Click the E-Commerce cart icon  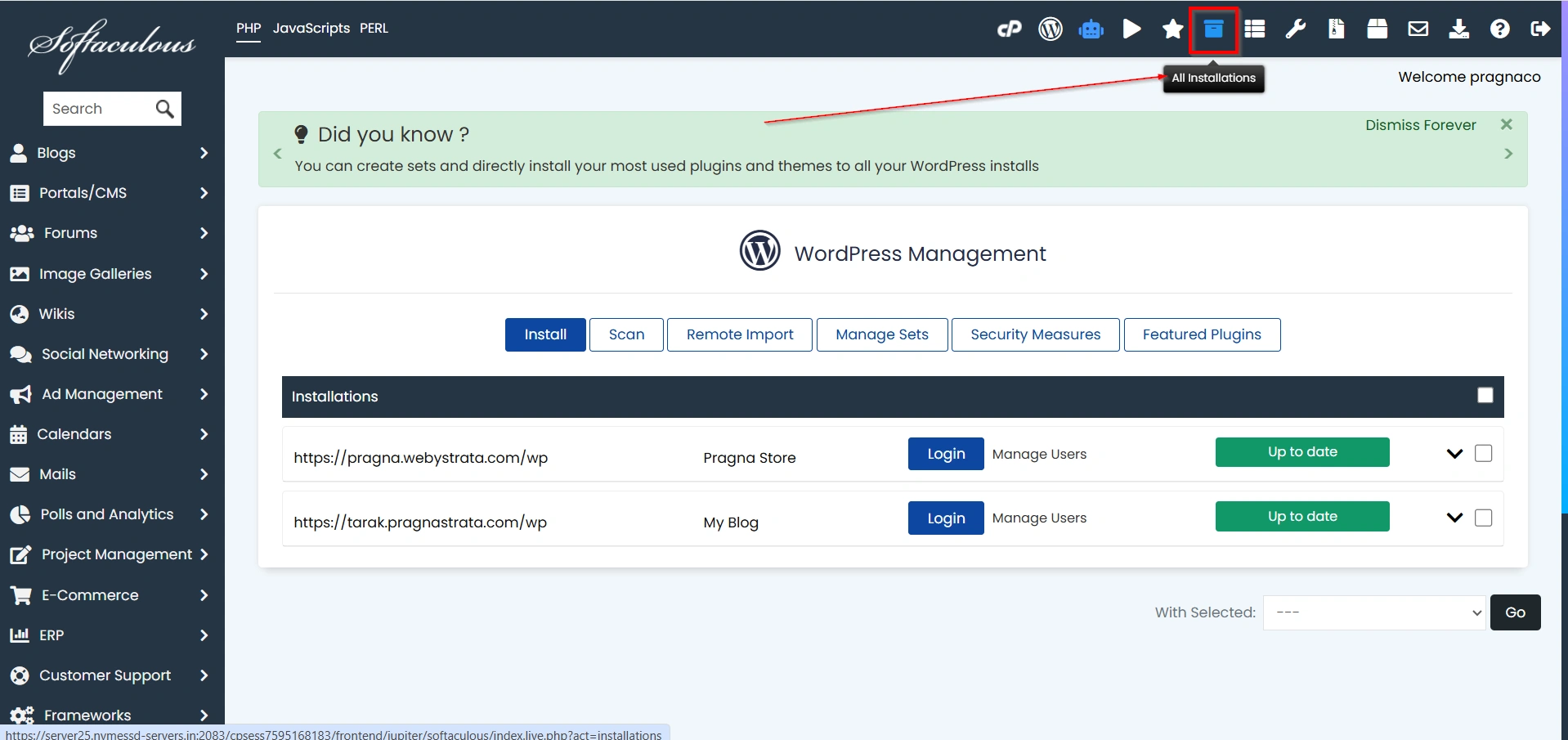(x=20, y=595)
